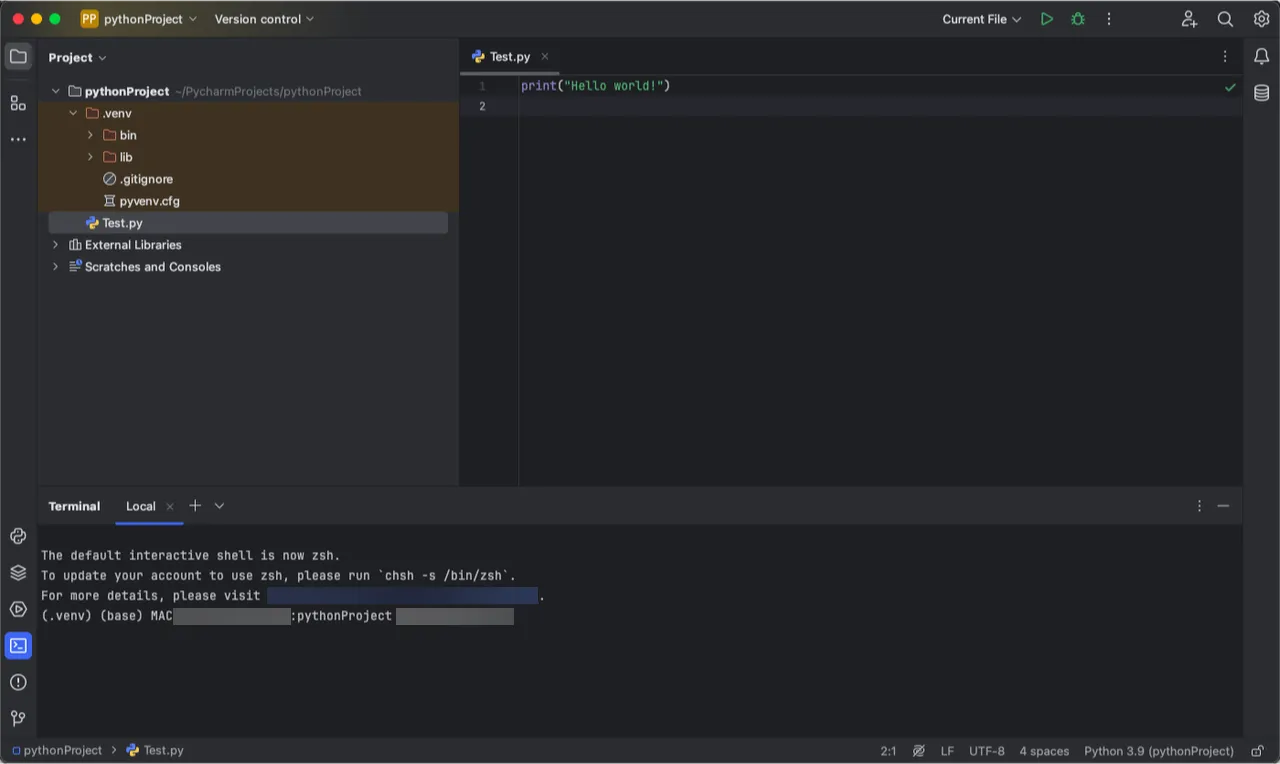Change UTF-8 file encoding
Image resolution: width=1280 pixels, height=764 pixels.
[987, 751]
